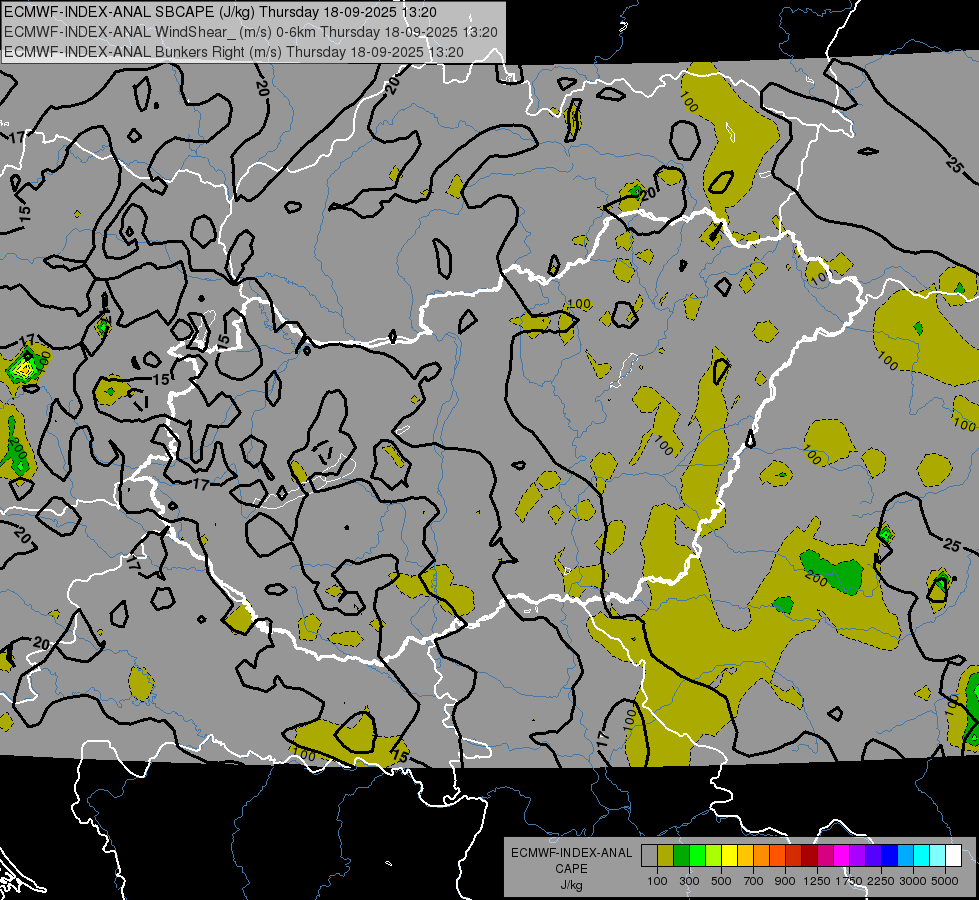The height and width of the screenshot is (900, 979).
Task: Click the Bunkers Right (m/s) title line
Action: click(233, 51)
